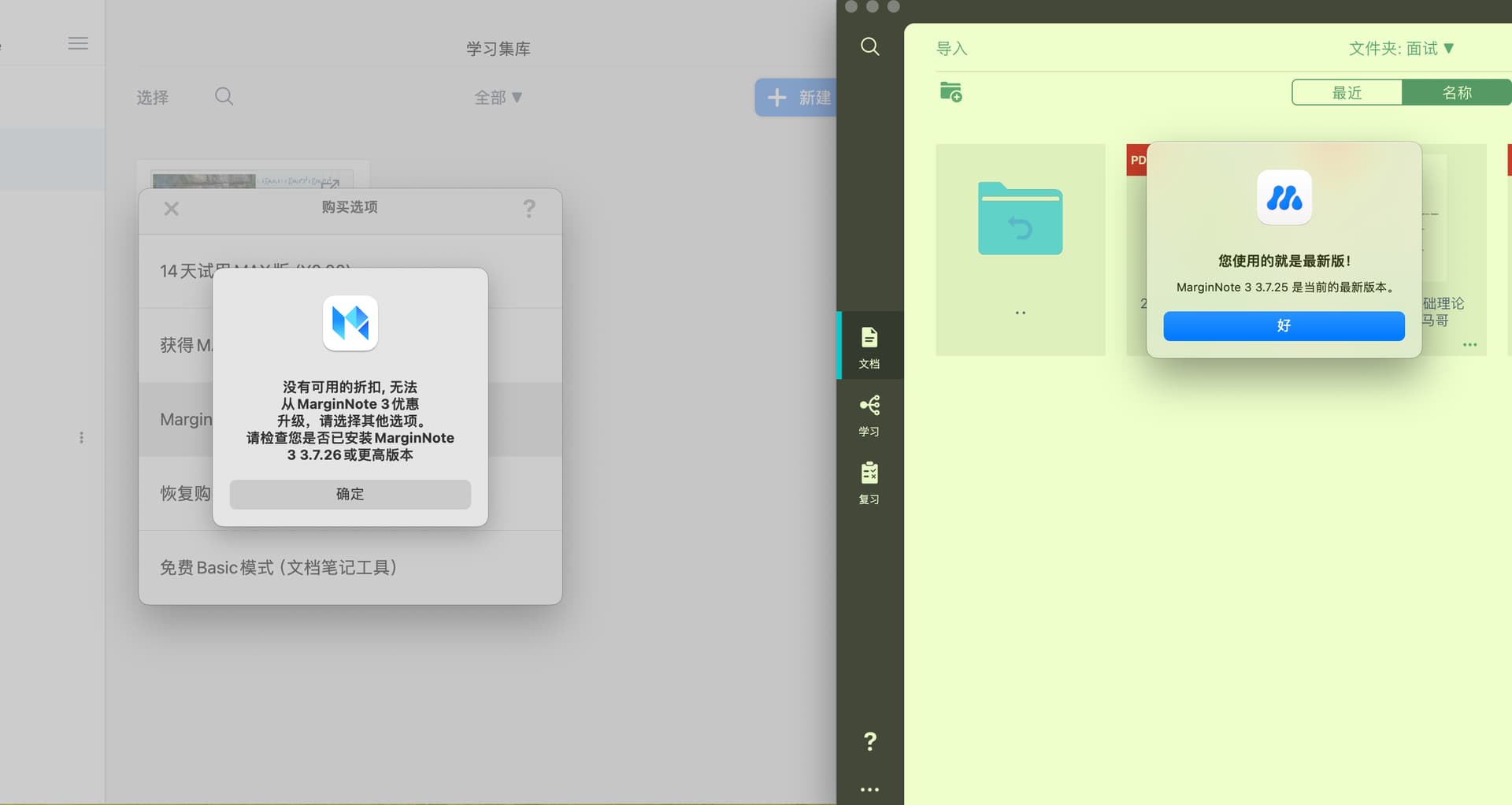Confirm the discount alert with 确定
1512x805 pixels.
coord(350,495)
